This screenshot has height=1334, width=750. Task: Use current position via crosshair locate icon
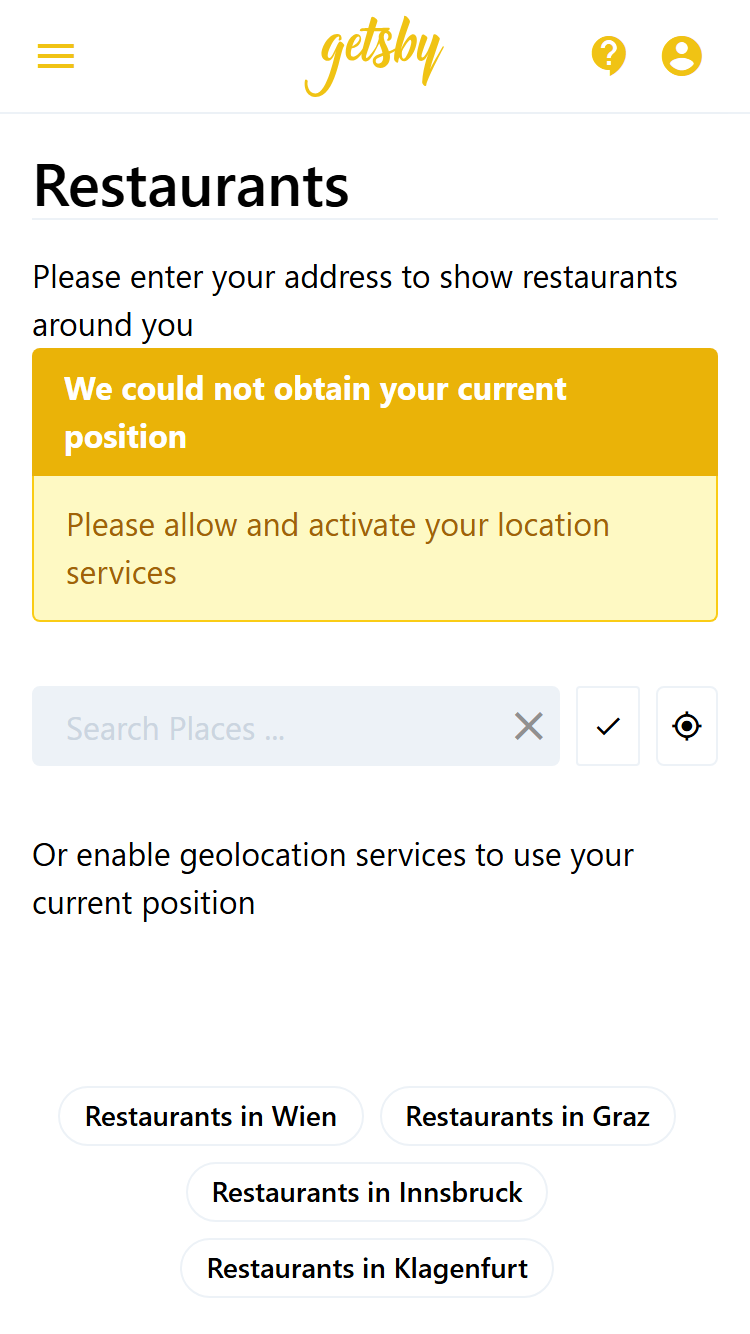pos(687,726)
